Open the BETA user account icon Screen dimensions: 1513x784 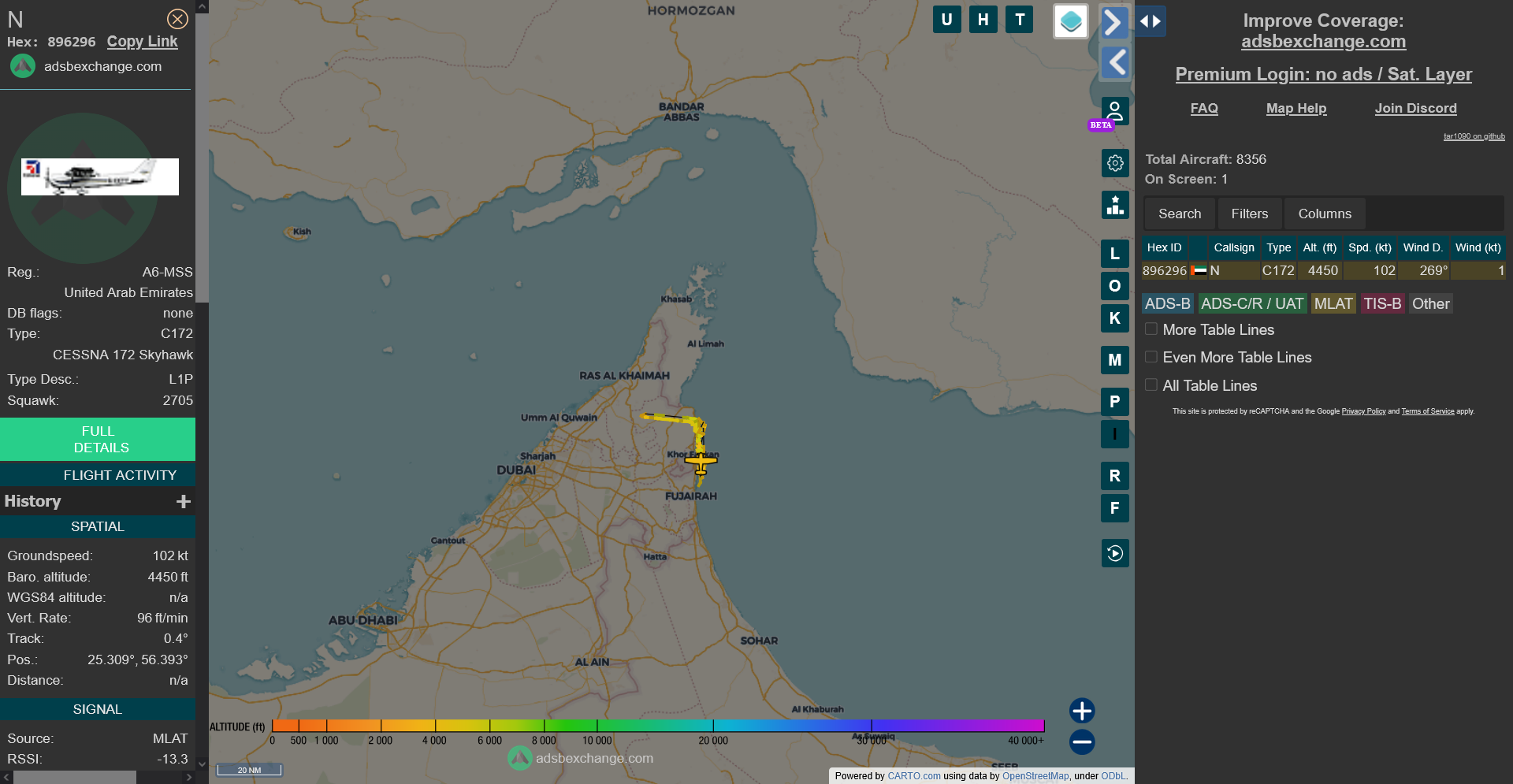1114,112
